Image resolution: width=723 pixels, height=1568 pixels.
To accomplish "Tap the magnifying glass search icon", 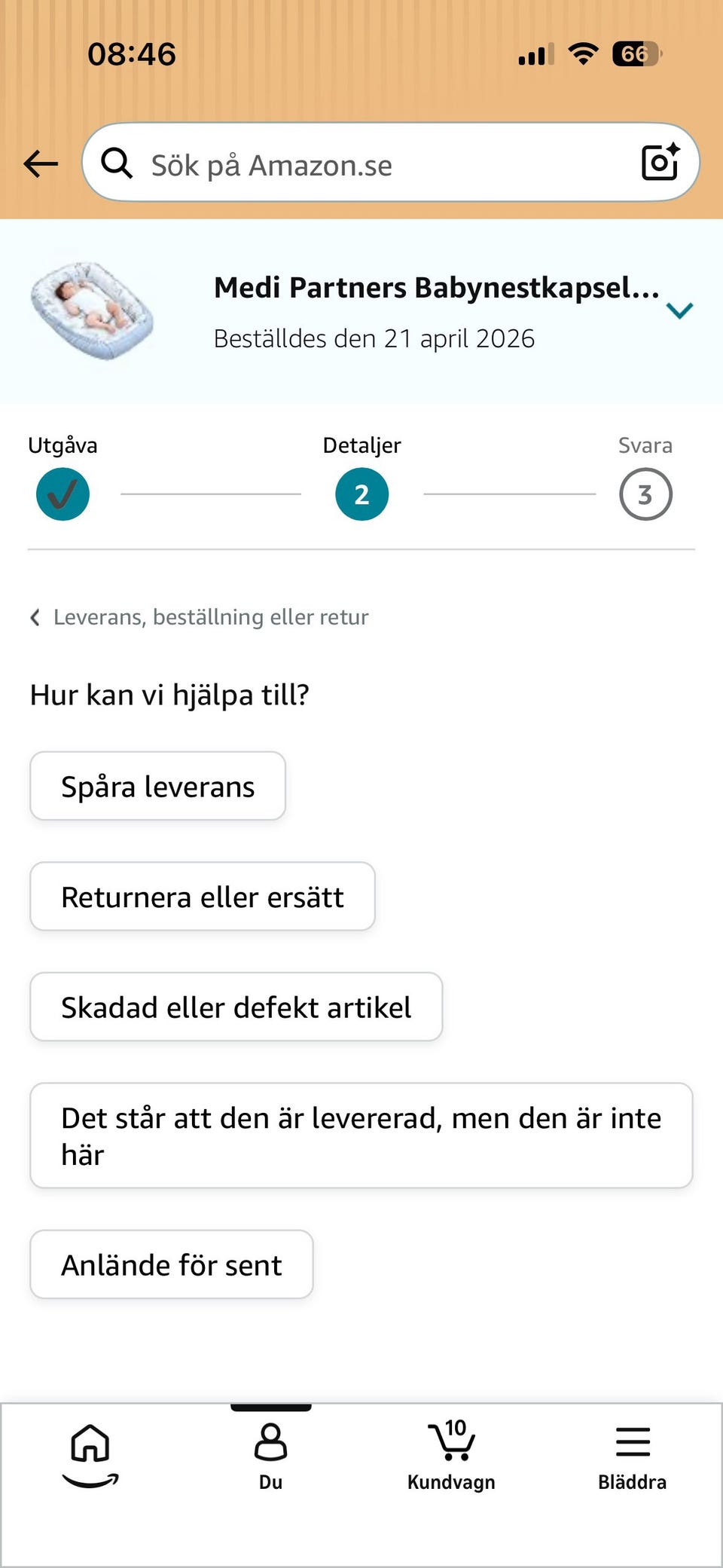I will [117, 163].
